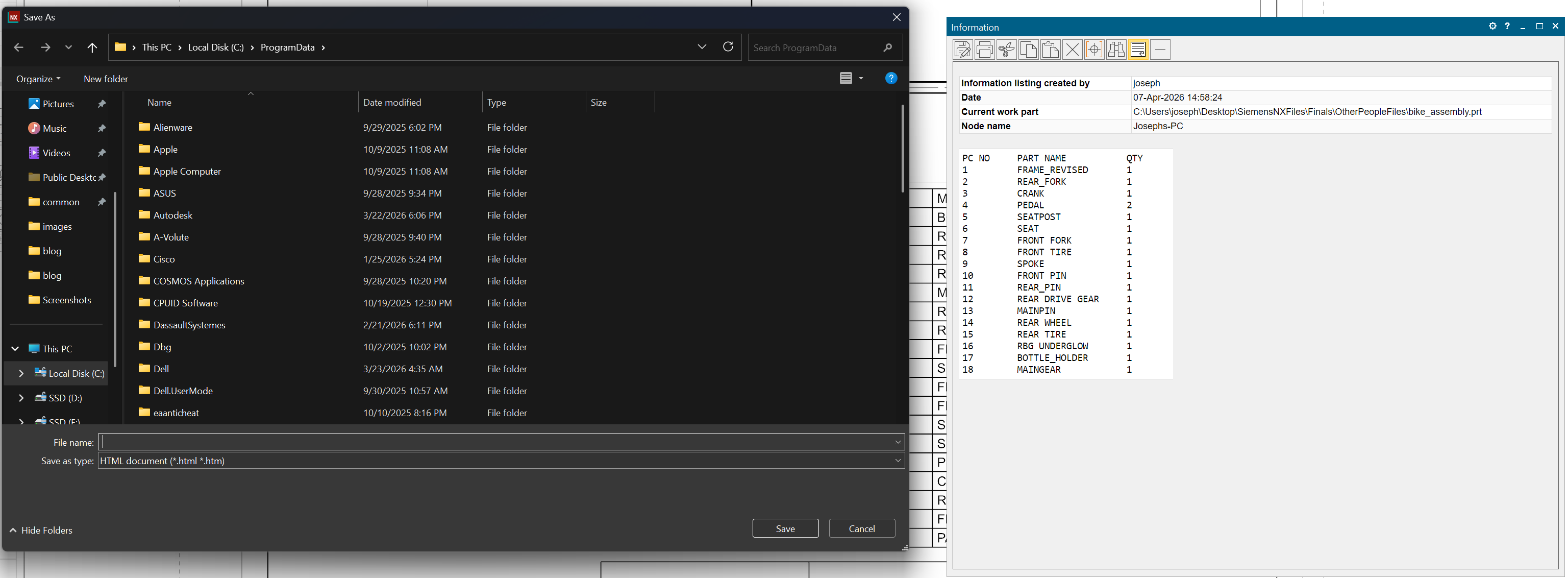
Task: Select the A-Volute folder
Action: (x=171, y=237)
